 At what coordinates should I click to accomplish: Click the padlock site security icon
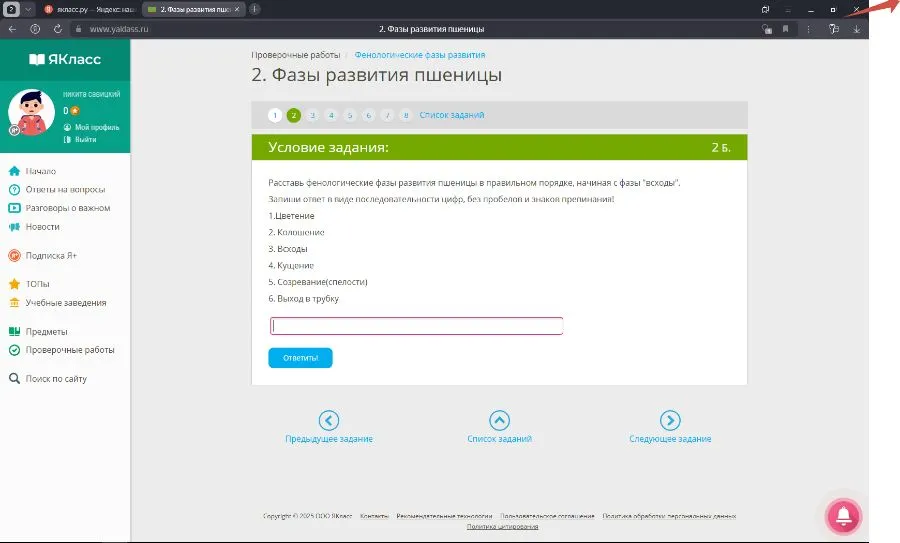tap(78, 29)
